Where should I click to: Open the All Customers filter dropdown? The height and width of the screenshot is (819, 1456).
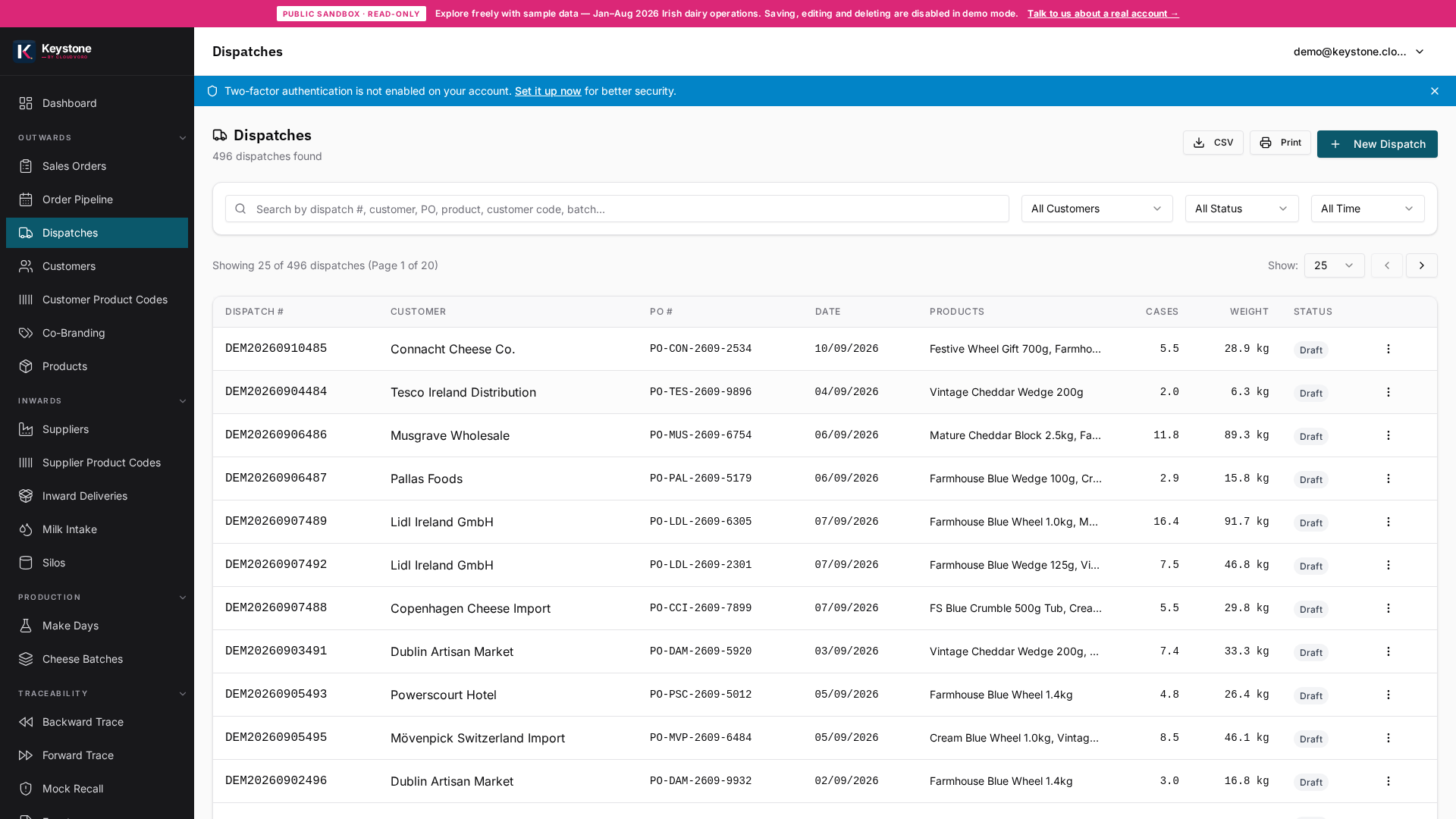click(1097, 209)
